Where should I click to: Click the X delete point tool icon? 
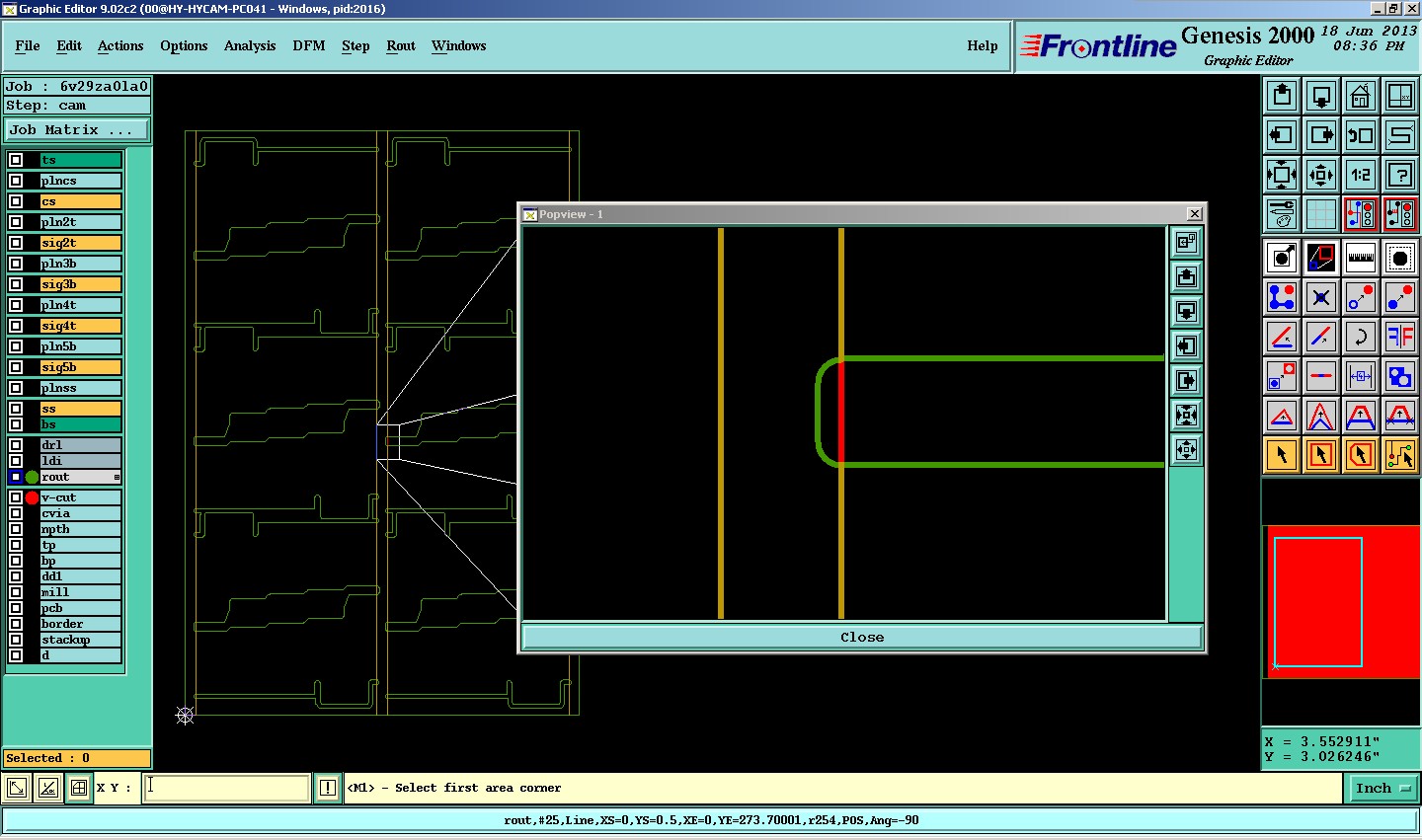1321,297
